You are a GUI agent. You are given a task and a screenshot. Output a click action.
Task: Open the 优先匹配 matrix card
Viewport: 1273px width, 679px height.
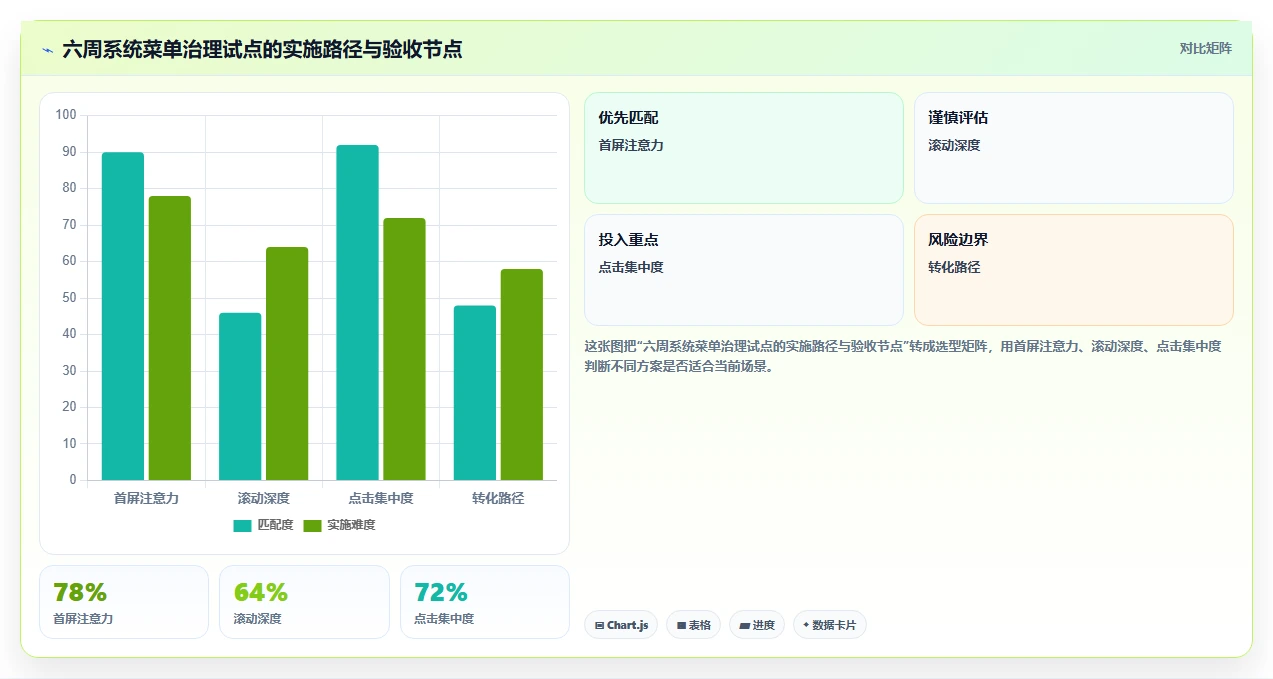click(744, 148)
